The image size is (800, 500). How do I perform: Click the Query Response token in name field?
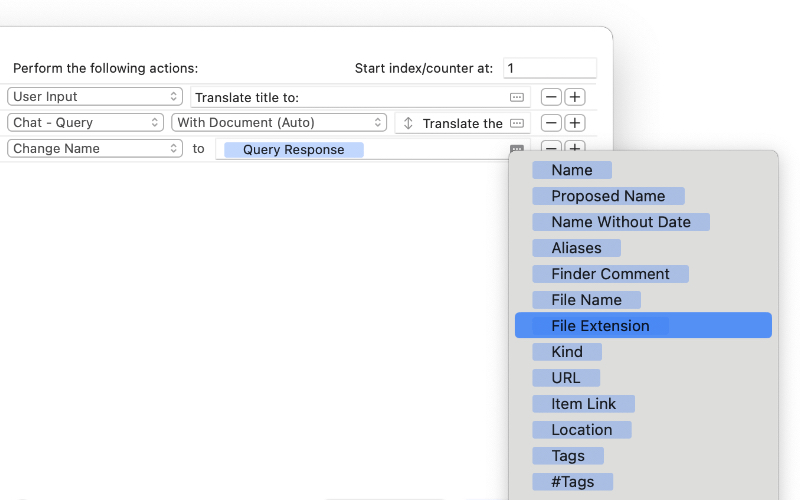(293, 150)
